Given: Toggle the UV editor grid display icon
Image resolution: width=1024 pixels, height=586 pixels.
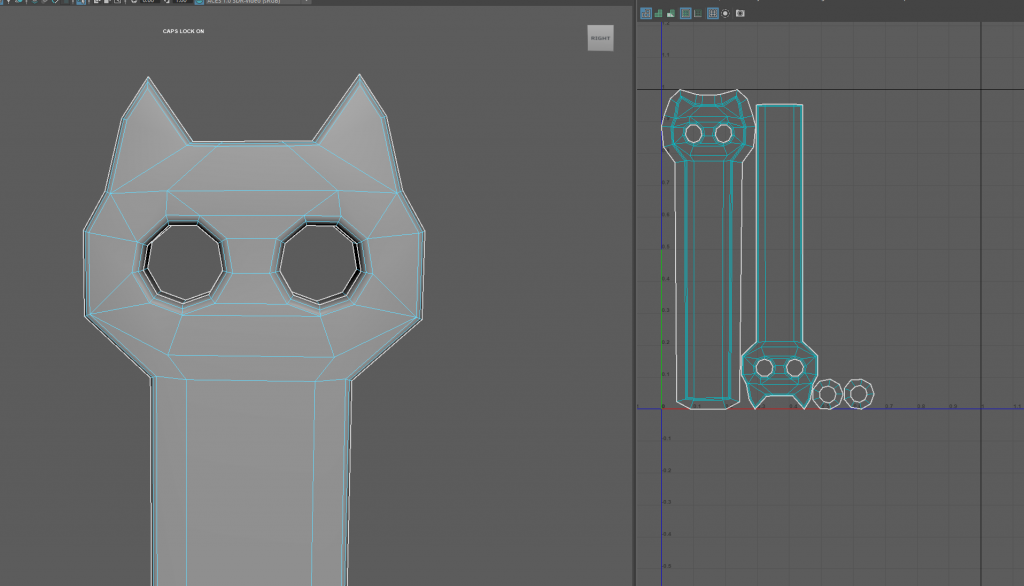Looking at the screenshot, I should tap(713, 13).
